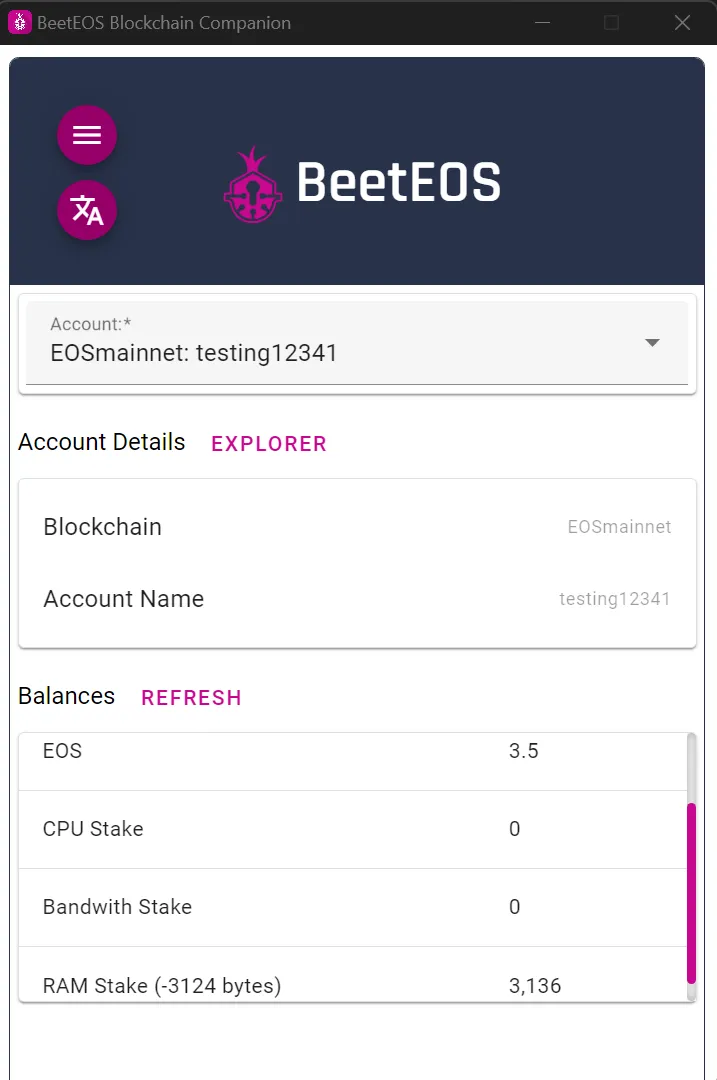Select the Bandwith Stake row
Screen dimensions: 717x1080
coord(353,907)
